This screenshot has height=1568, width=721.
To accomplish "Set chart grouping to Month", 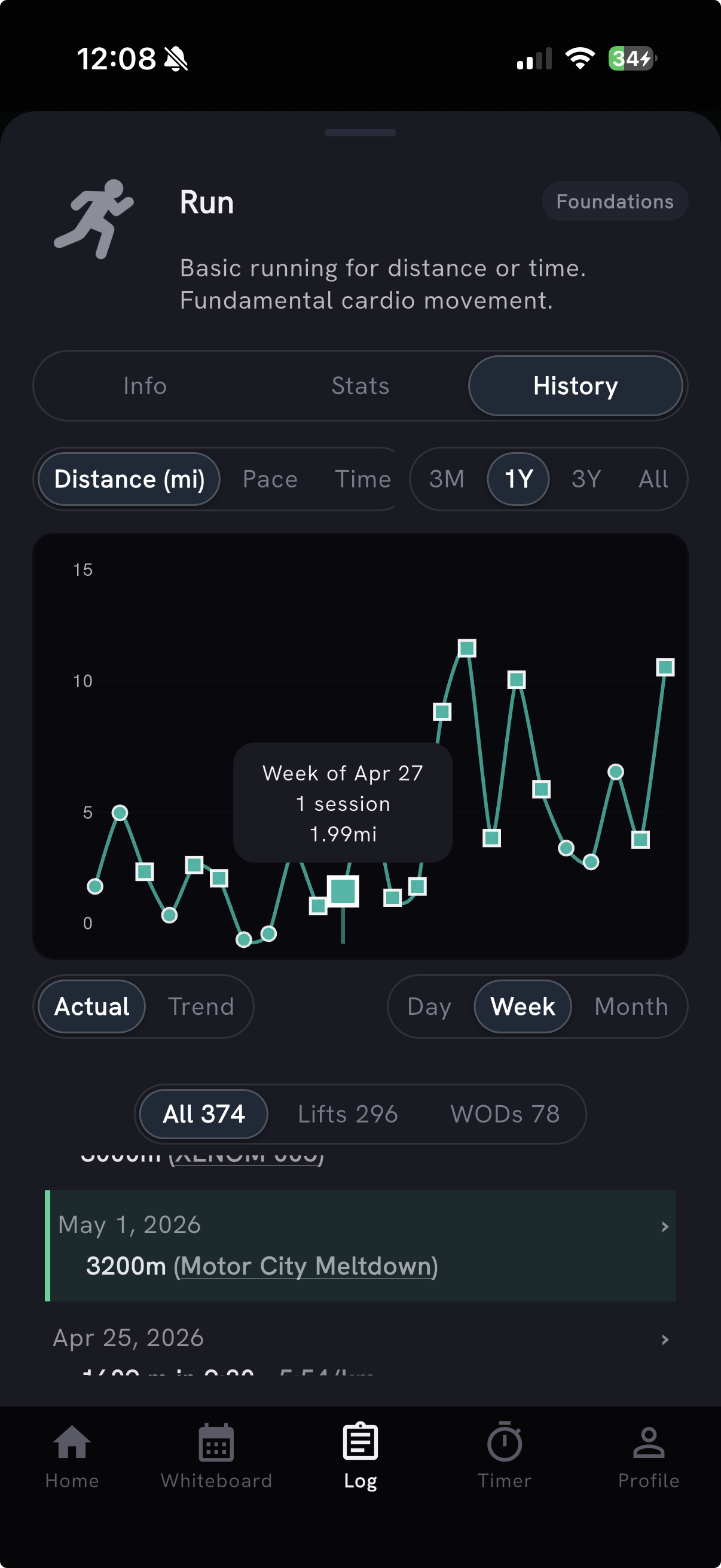I will click(631, 1006).
